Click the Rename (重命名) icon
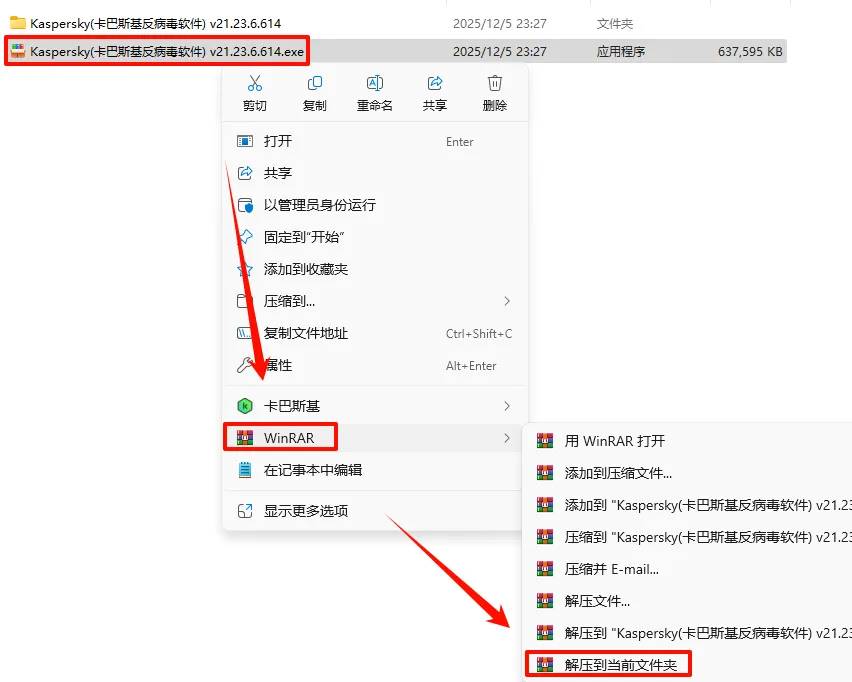 374,83
